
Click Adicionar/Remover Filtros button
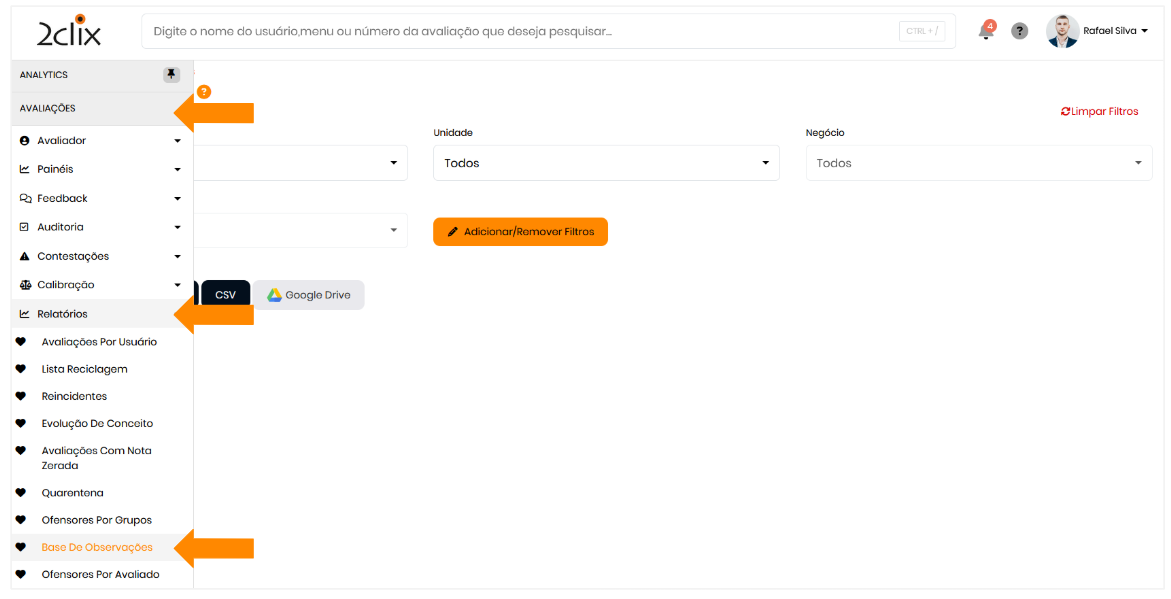pyautogui.click(x=520, y=232)
